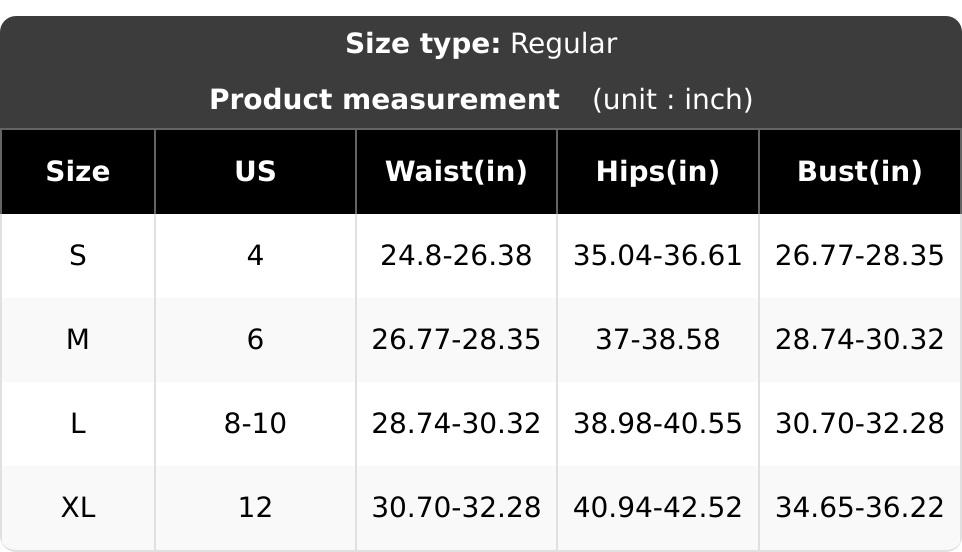This screenshot has height=552, width=962.
Task: Click hips value 38.98-40.55
Action: (658, 424)
